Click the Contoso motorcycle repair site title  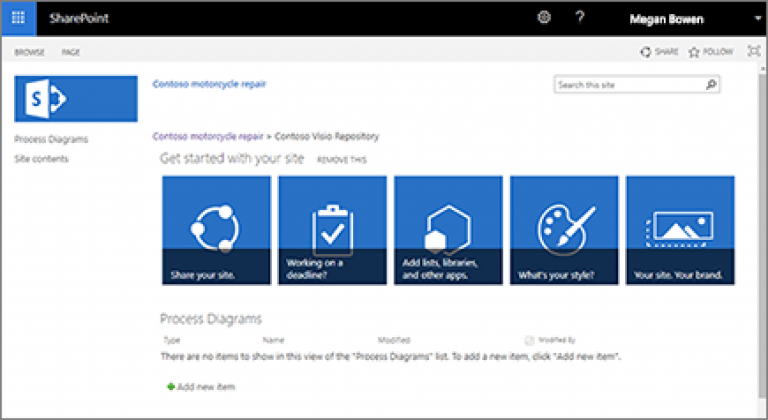pos(210,84)
